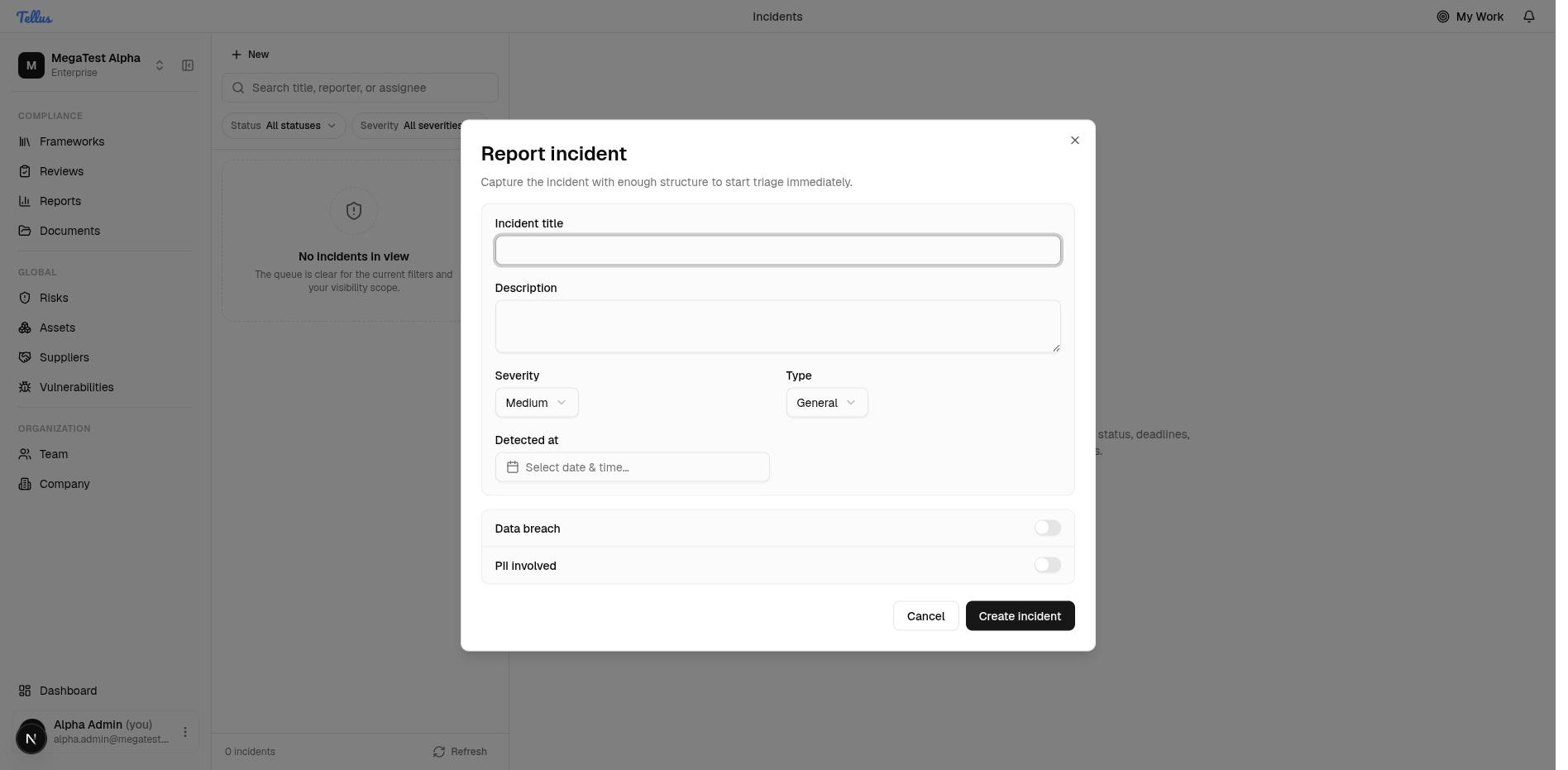Open the user options three-dot menu
Image resolution: width=1568 pixels, height=770 pixels.
185,732
